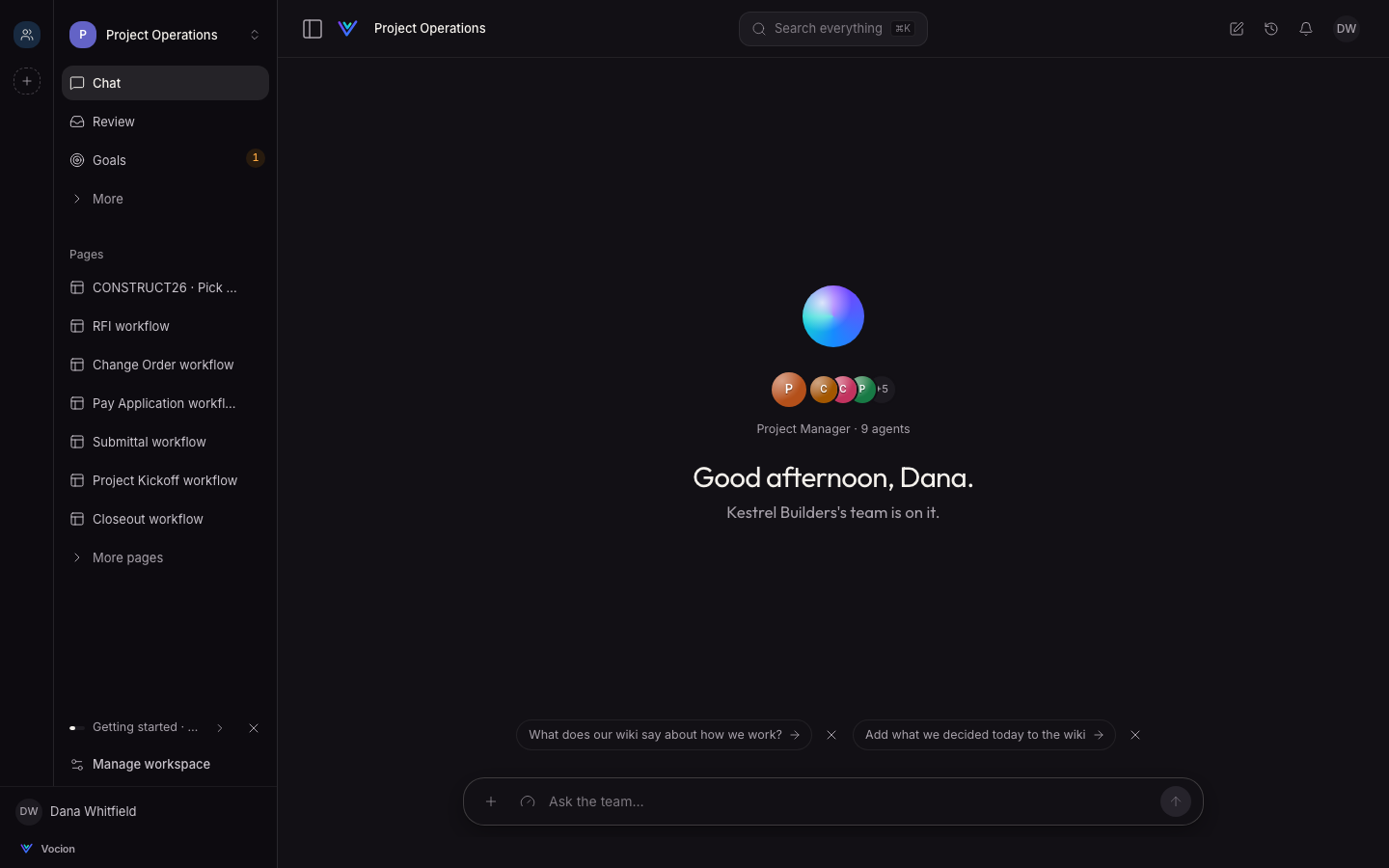Screen dimensions: 1389x868
Task: Open Review in the sidebar
Action: (x=165, y=122)
